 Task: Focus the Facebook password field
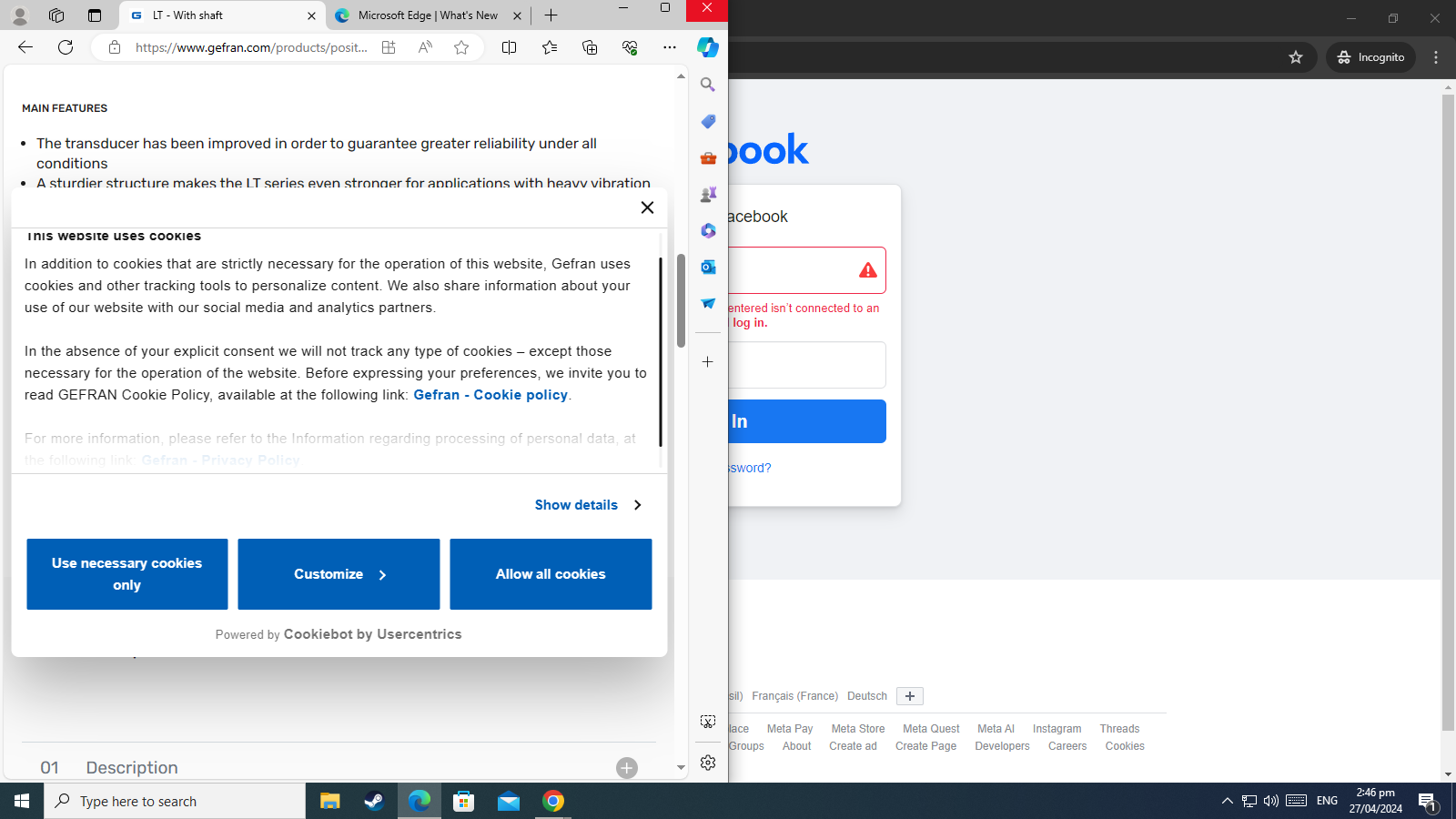coord(806,365)
